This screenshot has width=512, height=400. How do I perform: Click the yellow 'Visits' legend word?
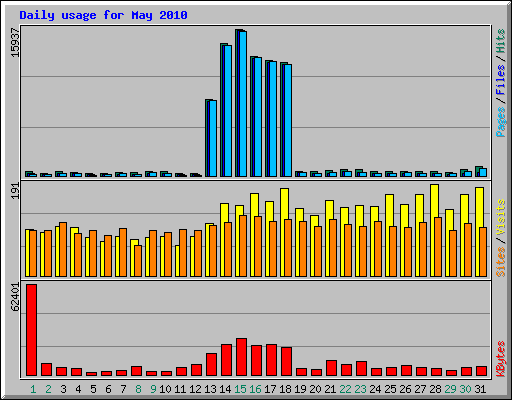coord(501,217)
